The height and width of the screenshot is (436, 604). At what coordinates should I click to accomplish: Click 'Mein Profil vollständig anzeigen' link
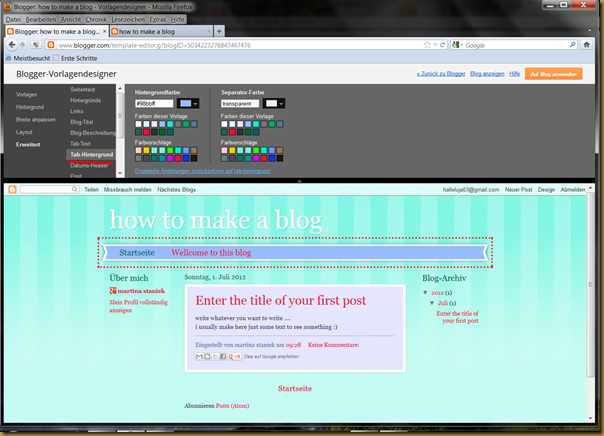click(x=138, y=306)
